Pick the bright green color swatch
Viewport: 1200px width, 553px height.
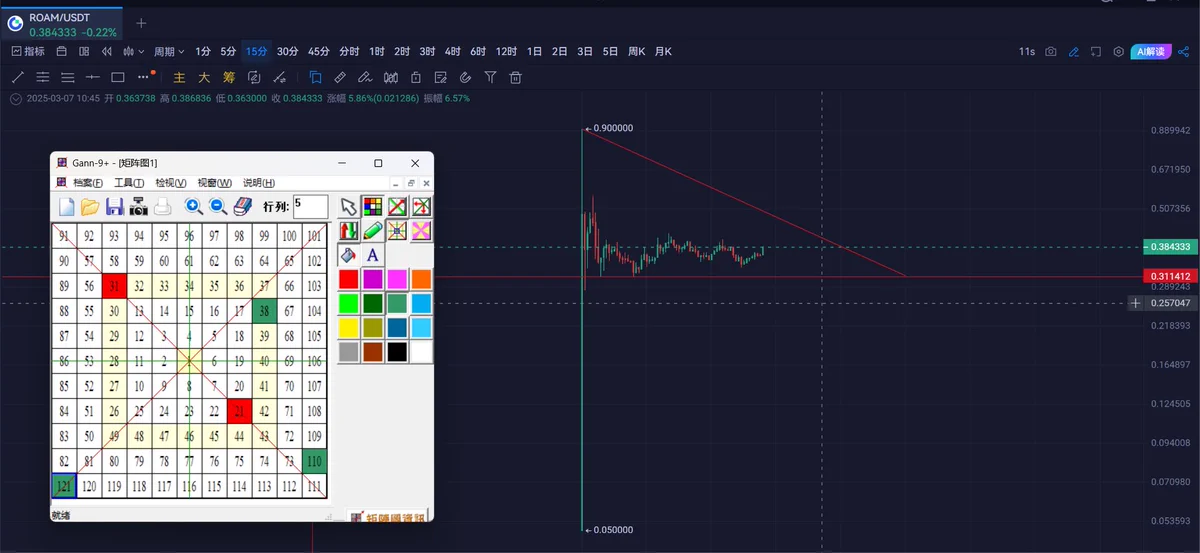(x=348, y=303)
